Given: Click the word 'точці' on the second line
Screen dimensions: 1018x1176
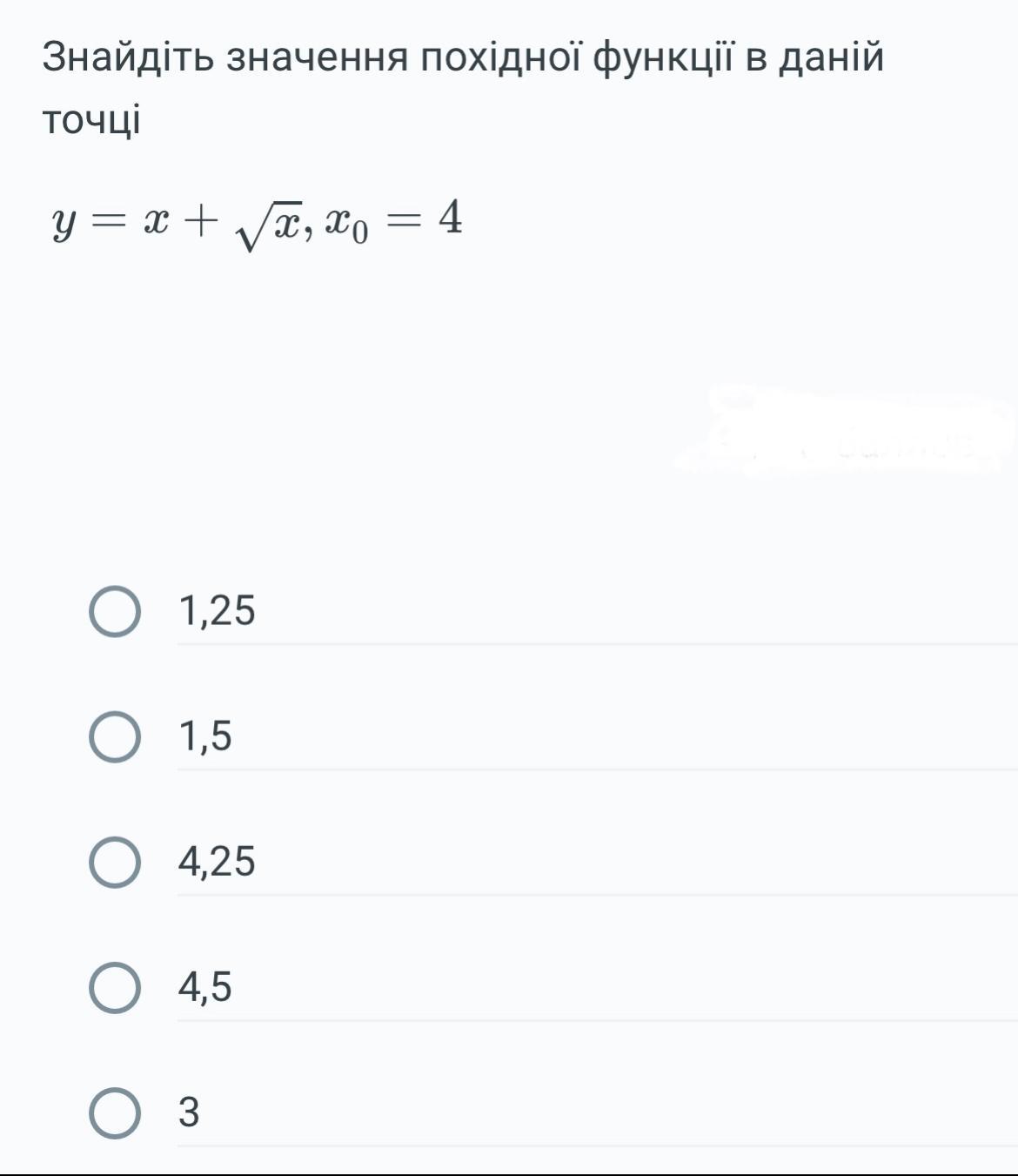Looking at the screenshot, I should pos(90,120).
